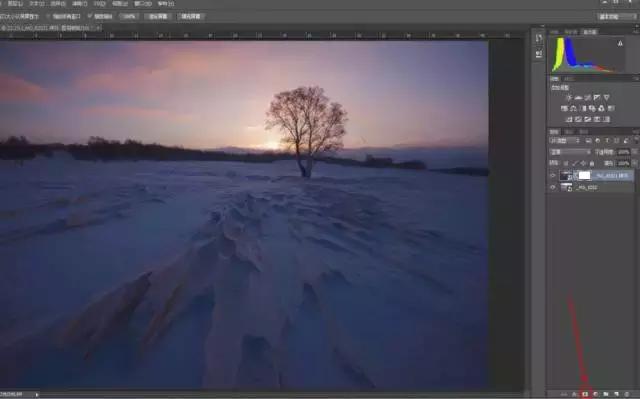
Task: Click the fit screen button
Action: [158, 17]
